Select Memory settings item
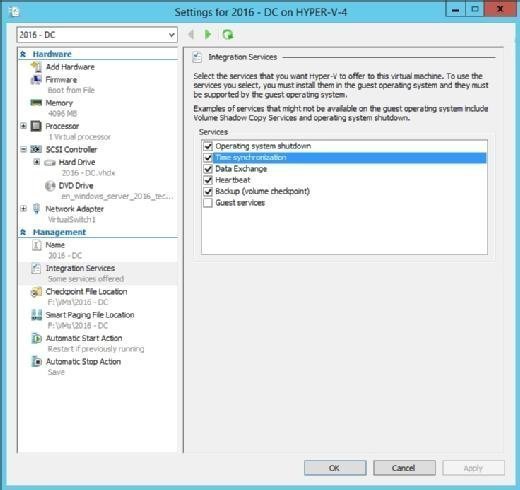This screenshot has height=490, width=520. [59, 103]
